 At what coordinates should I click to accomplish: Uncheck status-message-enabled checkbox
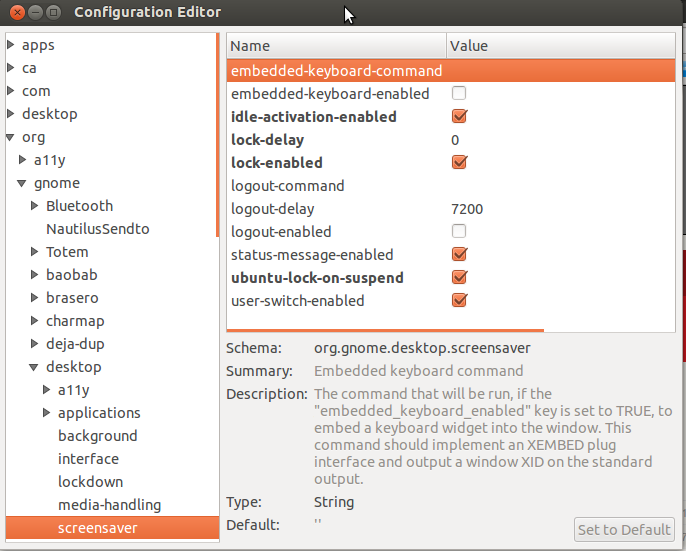click(459, 254)
